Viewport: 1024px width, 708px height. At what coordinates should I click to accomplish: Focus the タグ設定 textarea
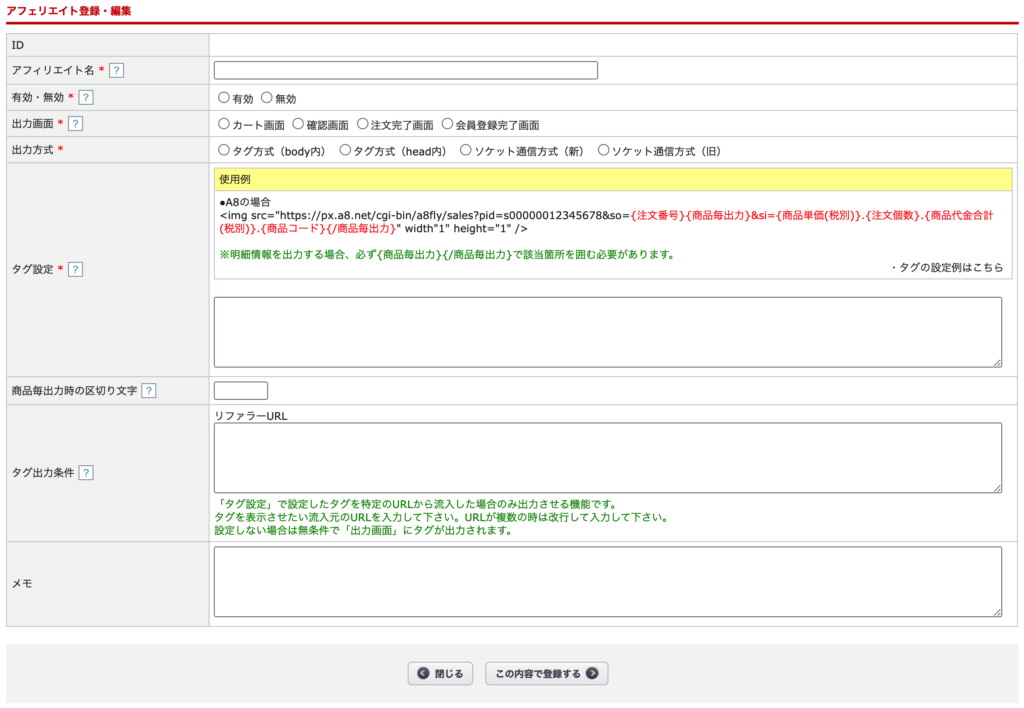pos(607,332)
